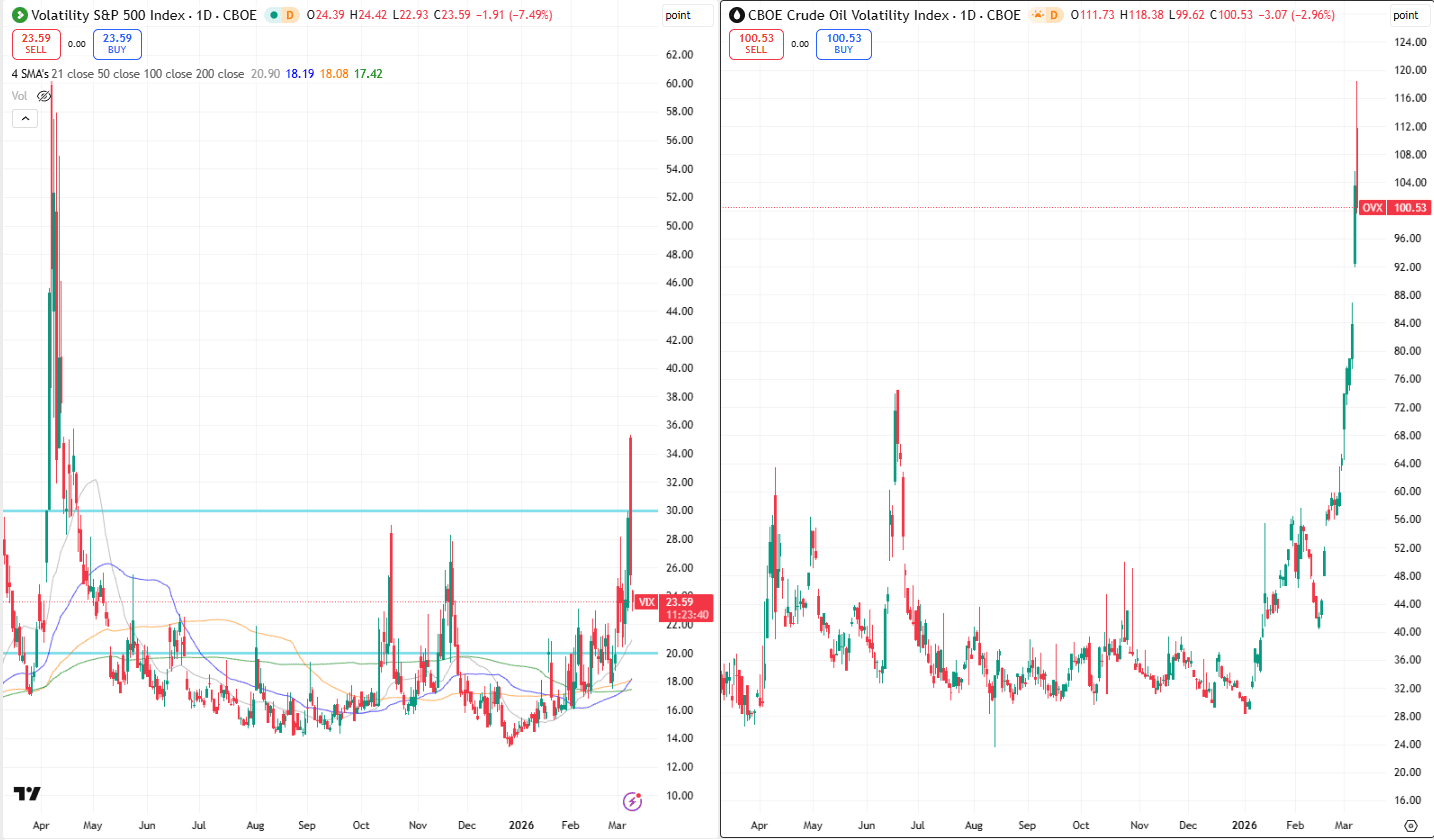Click the 23.59 BUY button on VIX
Viewport: 1434px width, 840px height.
coord(118,44)
